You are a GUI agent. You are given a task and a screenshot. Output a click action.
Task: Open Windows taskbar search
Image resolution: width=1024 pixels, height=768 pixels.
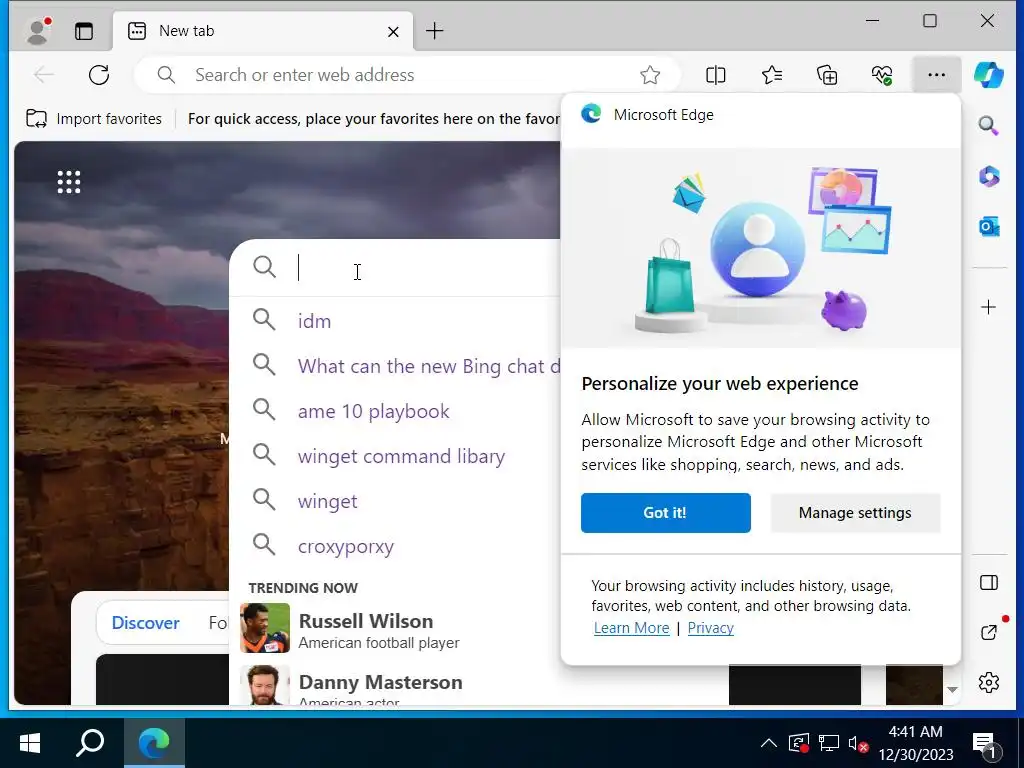click(x=90, y=743)
